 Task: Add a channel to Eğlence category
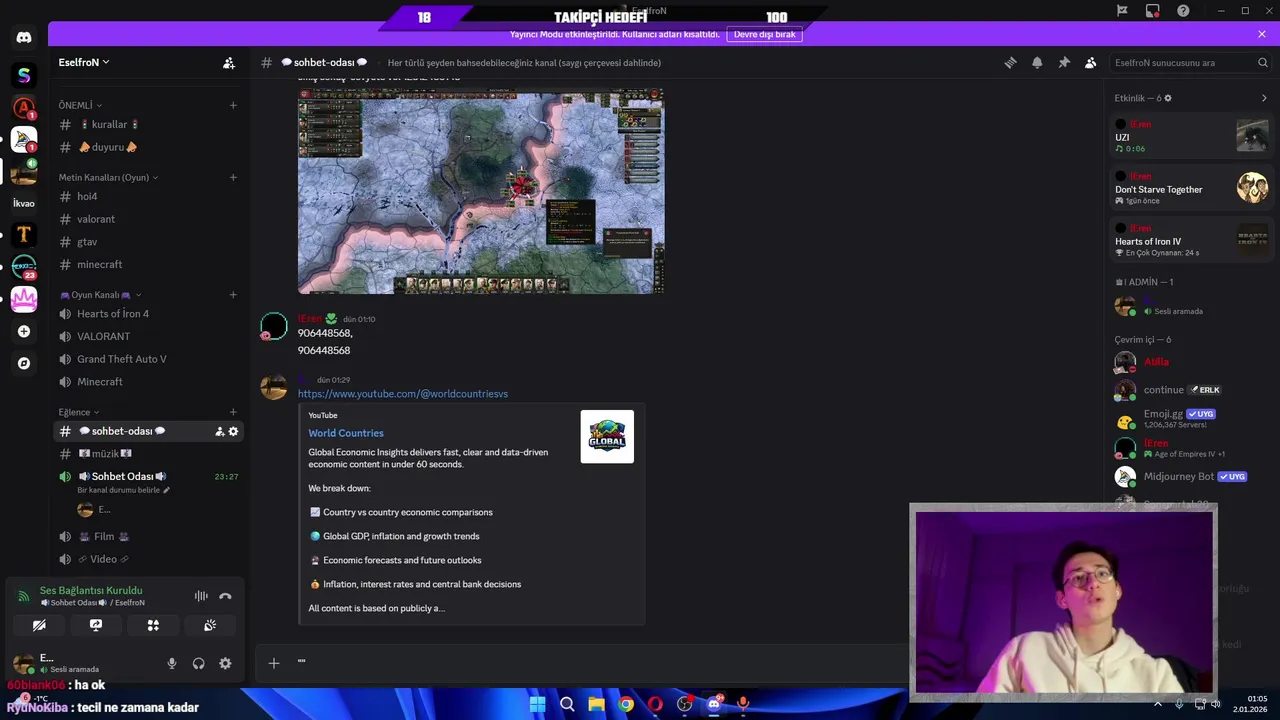233,412
